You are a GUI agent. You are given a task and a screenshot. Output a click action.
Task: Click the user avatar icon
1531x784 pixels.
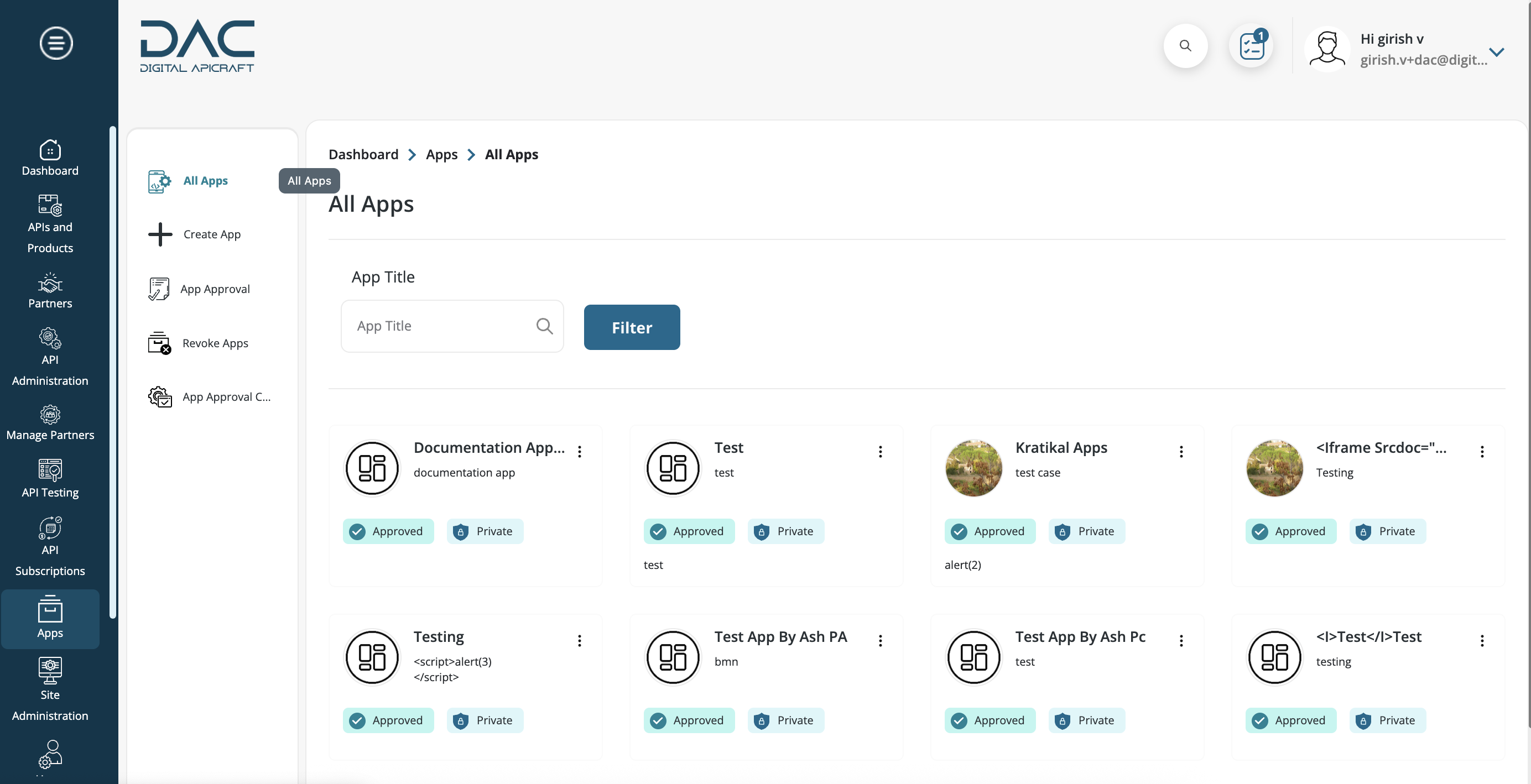pyautogui.click(x=1326, y=49)
